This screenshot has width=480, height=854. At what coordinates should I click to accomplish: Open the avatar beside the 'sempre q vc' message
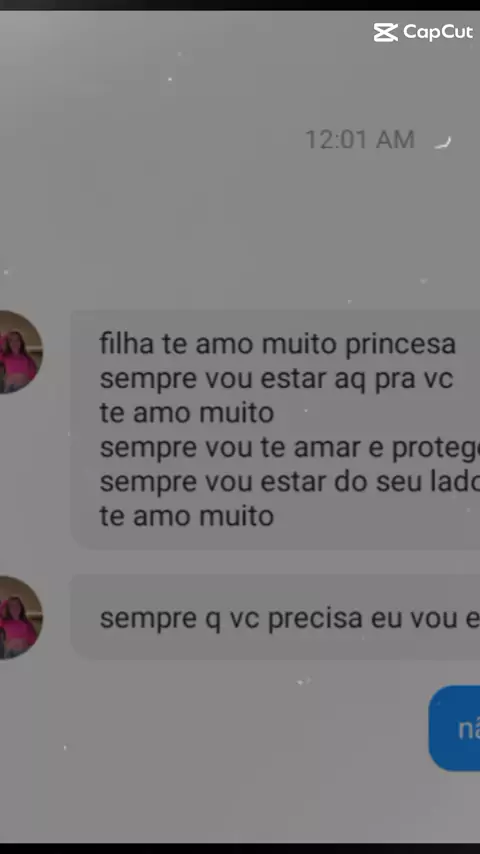pyautogui.click(x=21, y=618)
